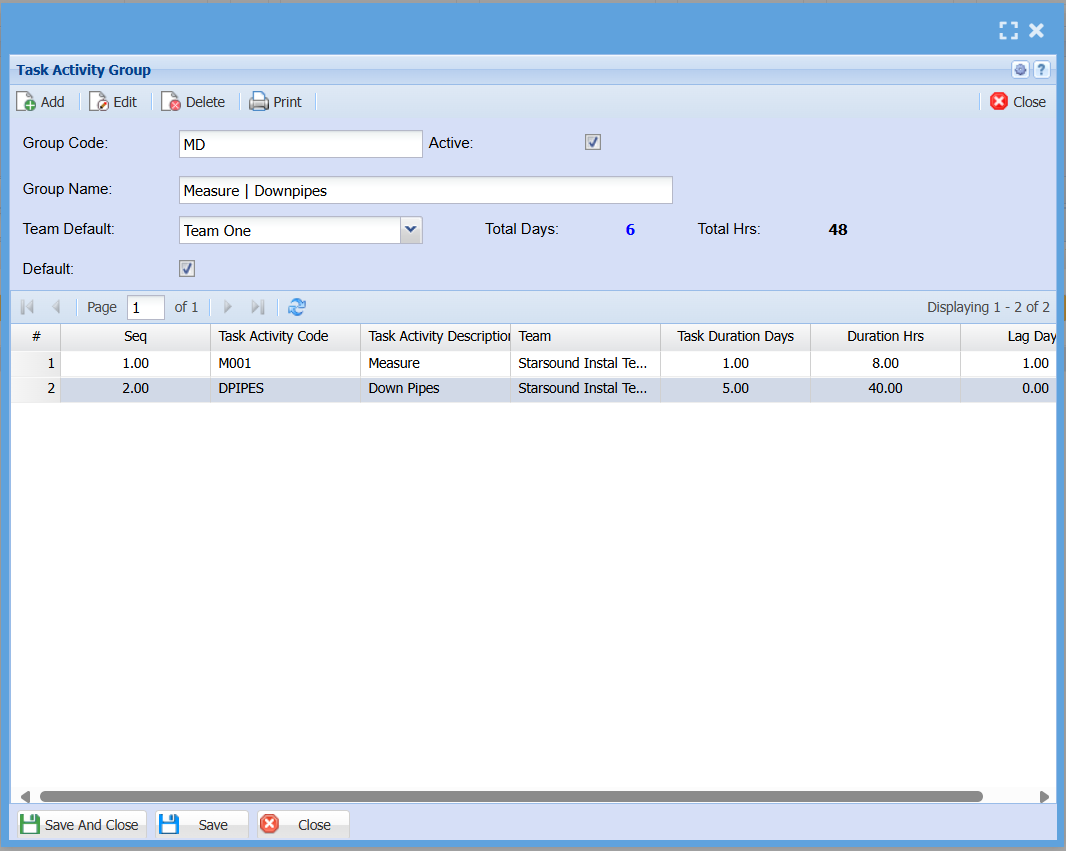This screenshot has width=1066, height=851.
Task: Jump to last page of grid
Action: [x=258, y=307]
